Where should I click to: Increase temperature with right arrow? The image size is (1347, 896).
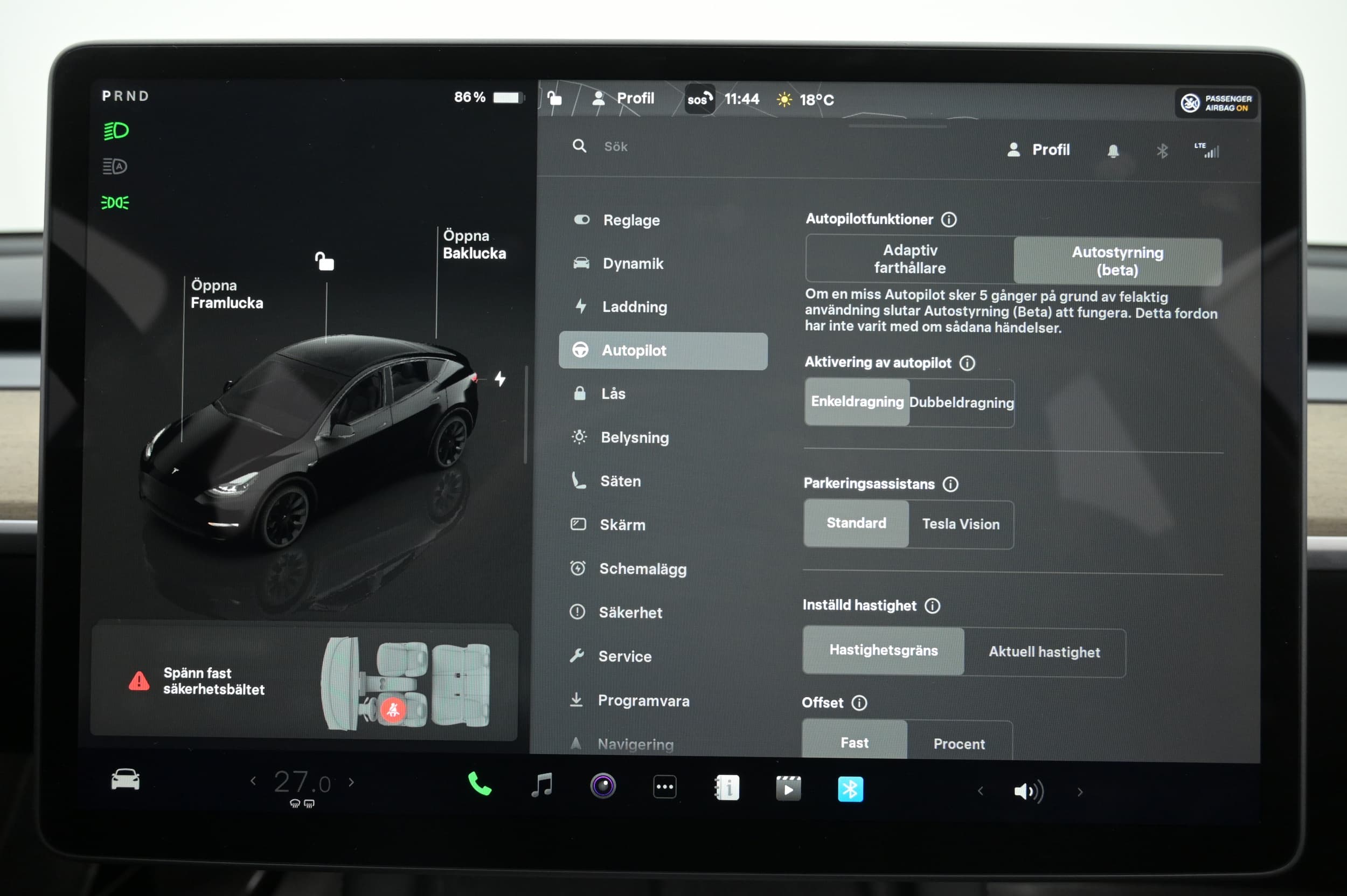(x=351, y=782)
